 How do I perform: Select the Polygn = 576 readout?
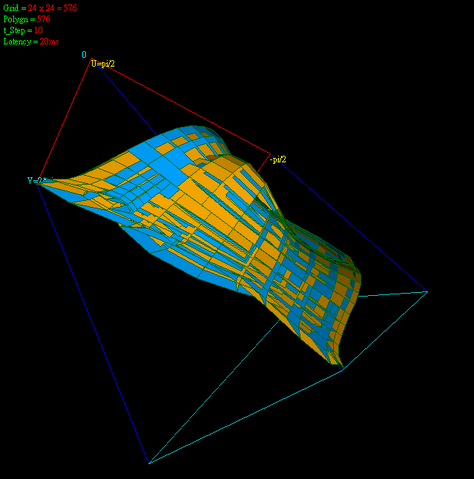[27, 19]
